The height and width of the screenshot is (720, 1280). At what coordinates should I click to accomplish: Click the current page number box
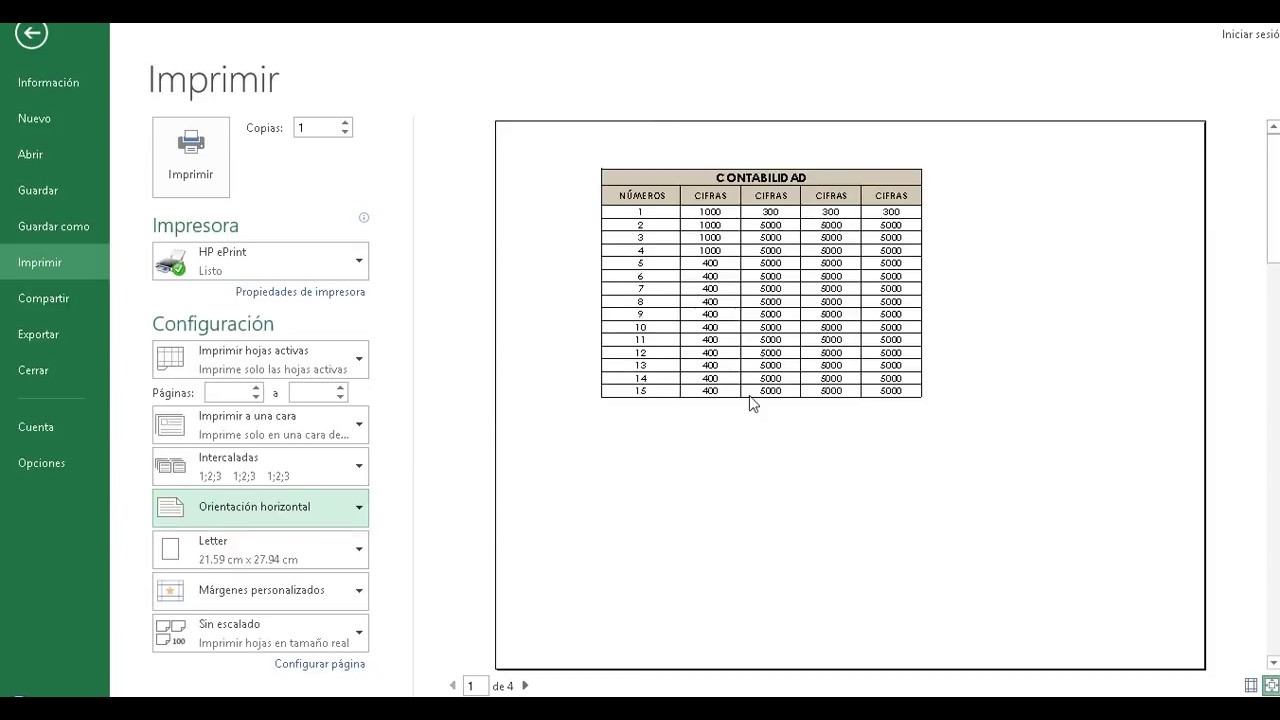click(476, 686)
